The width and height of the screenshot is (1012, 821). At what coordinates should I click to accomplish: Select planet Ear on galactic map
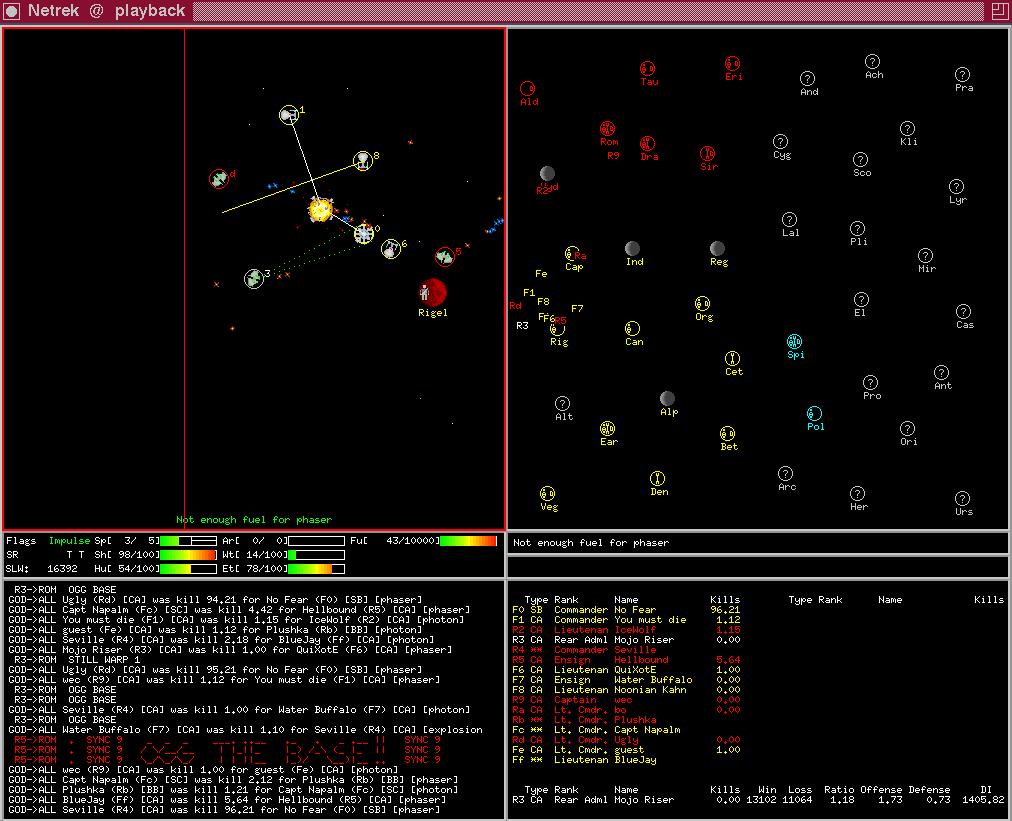(x=607, y=429)
